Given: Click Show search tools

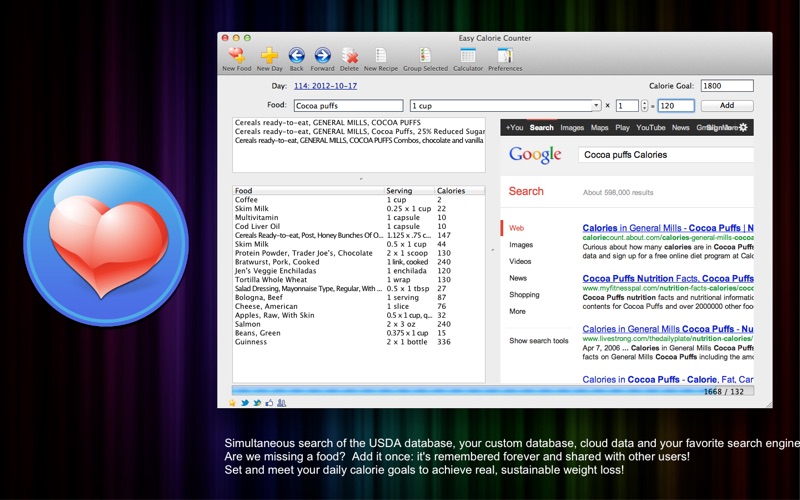Looking at the screenshot, I should 539,341.
